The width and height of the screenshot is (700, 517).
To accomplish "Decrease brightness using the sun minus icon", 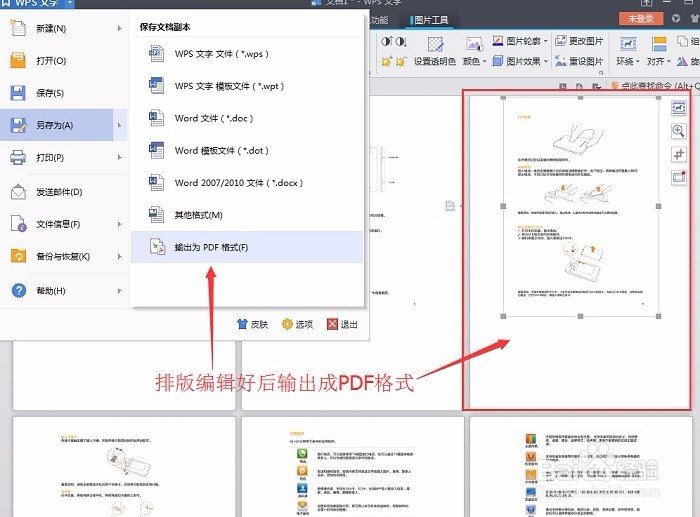I will click(x=400, y=61).
